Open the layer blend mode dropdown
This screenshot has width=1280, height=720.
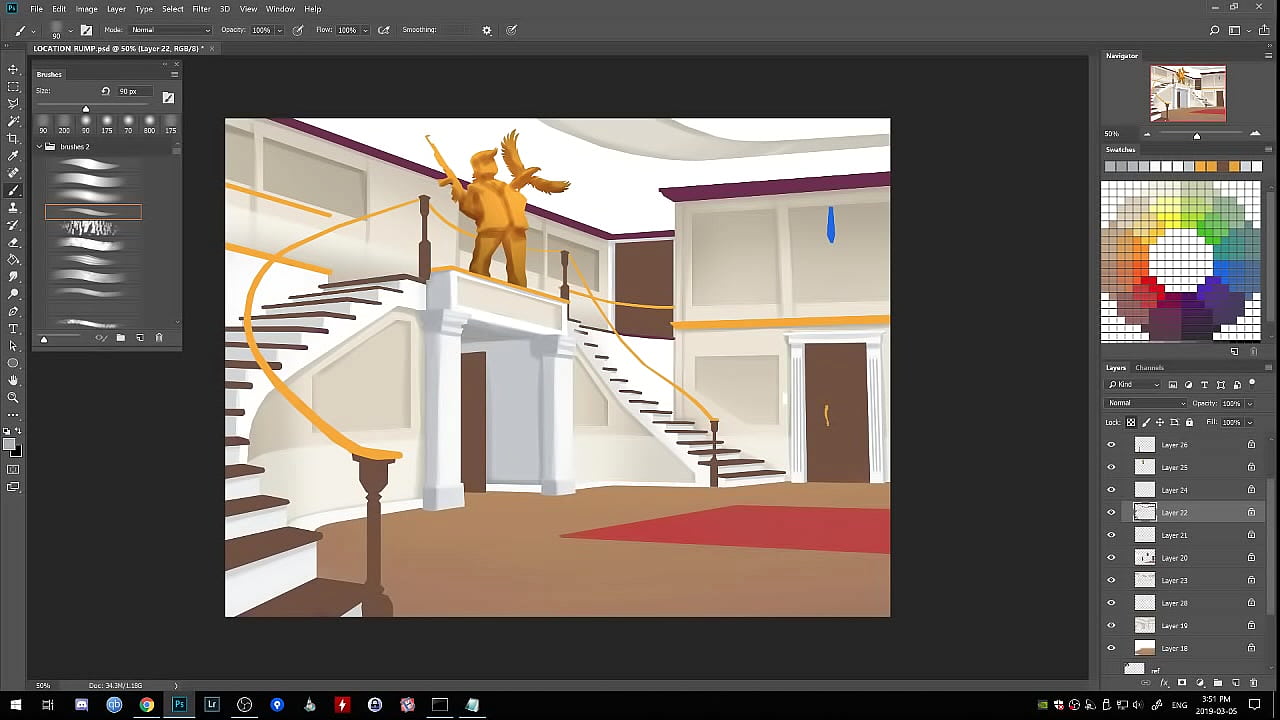click(x=1146, y=403)
